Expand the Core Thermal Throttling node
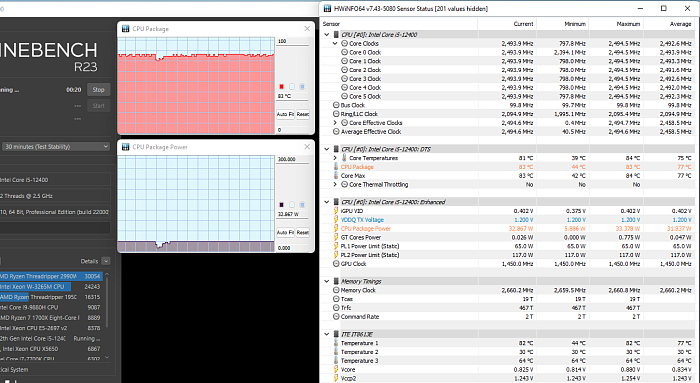This screenshot has height=383, width=700. tap(335, 184)
